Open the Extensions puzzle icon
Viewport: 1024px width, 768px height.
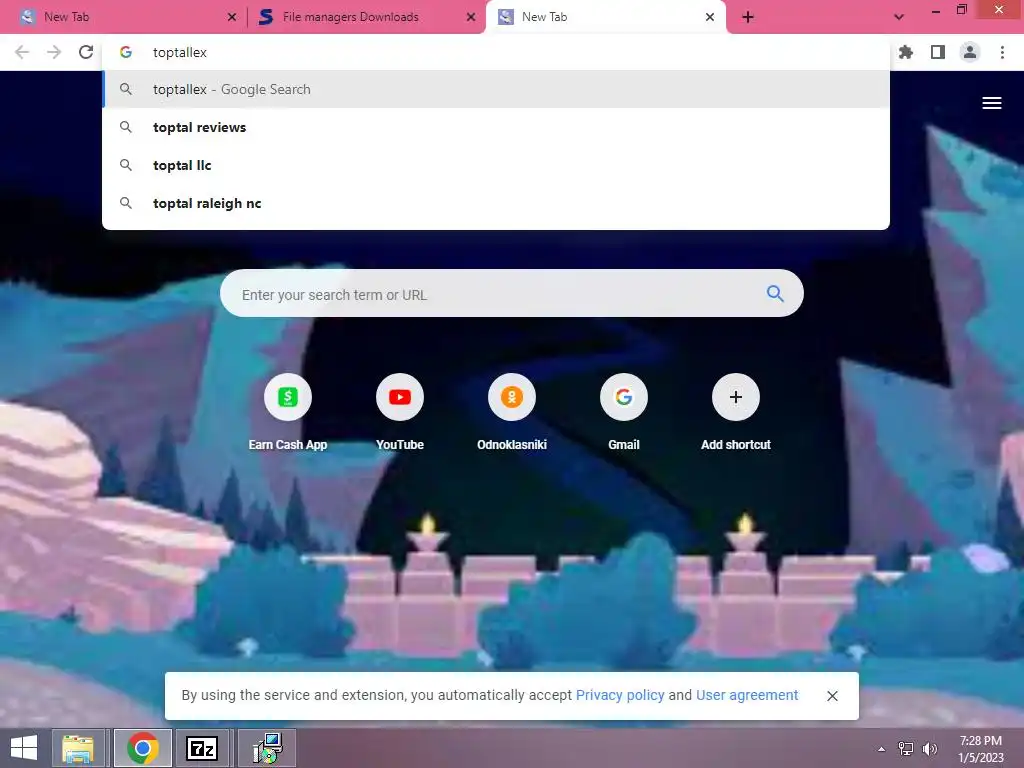(906, 52)
